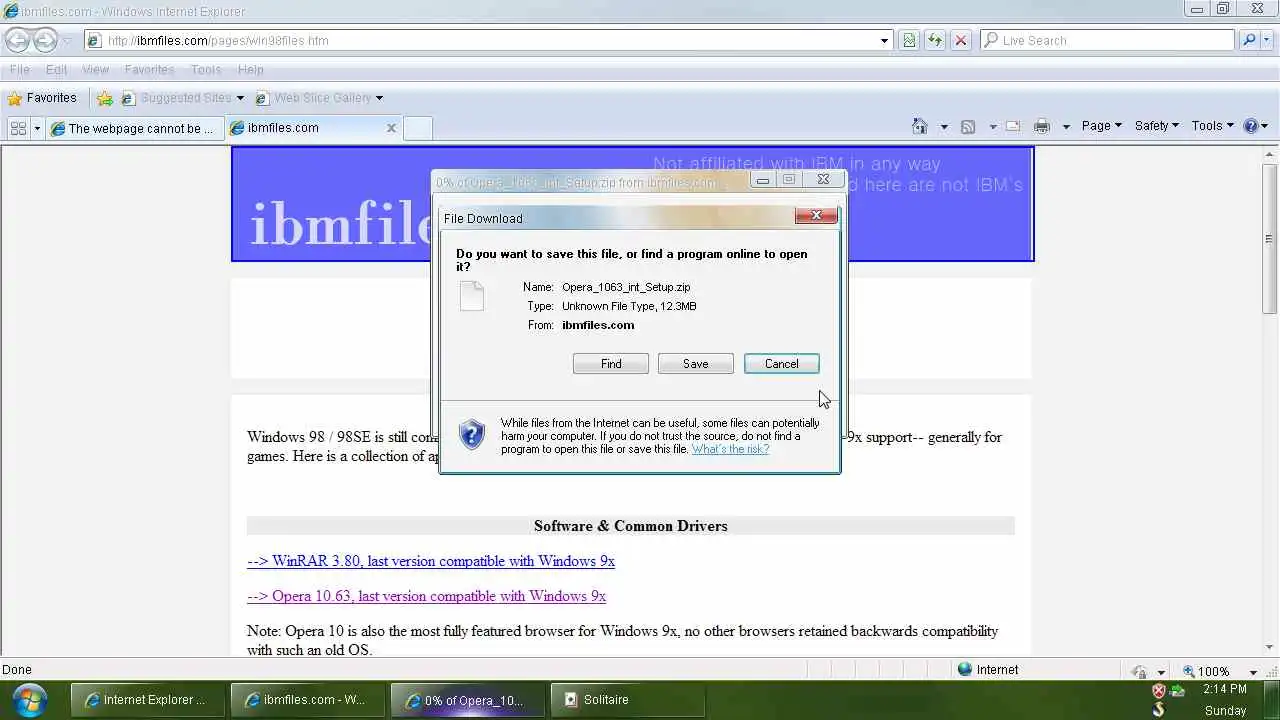Open the Help menu
The width and height of the screenshot is (1280, 720).
(x=251, y=69)
